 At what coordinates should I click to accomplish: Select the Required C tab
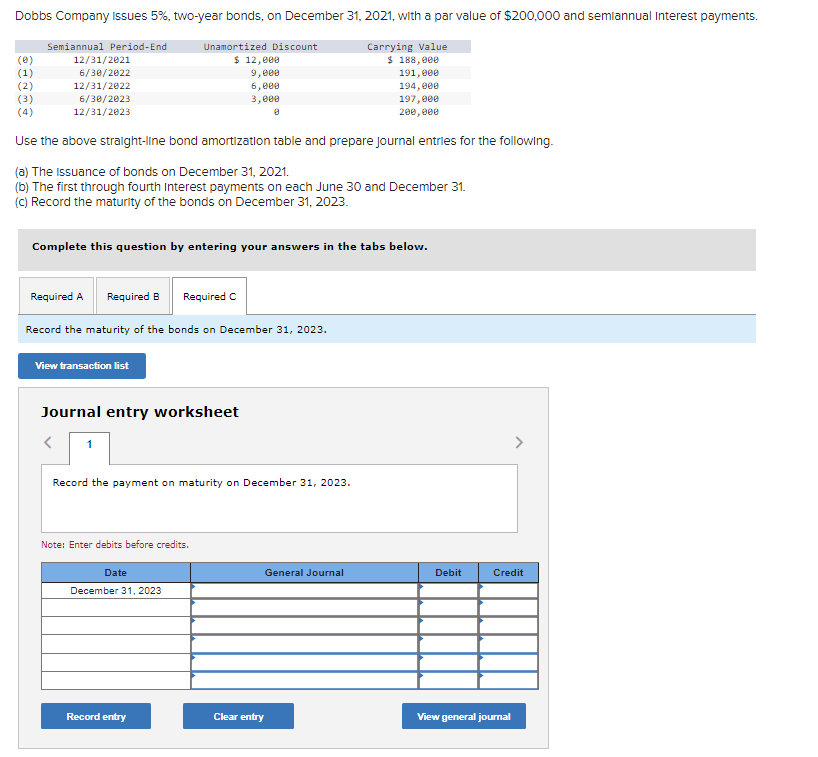point(209,295)
